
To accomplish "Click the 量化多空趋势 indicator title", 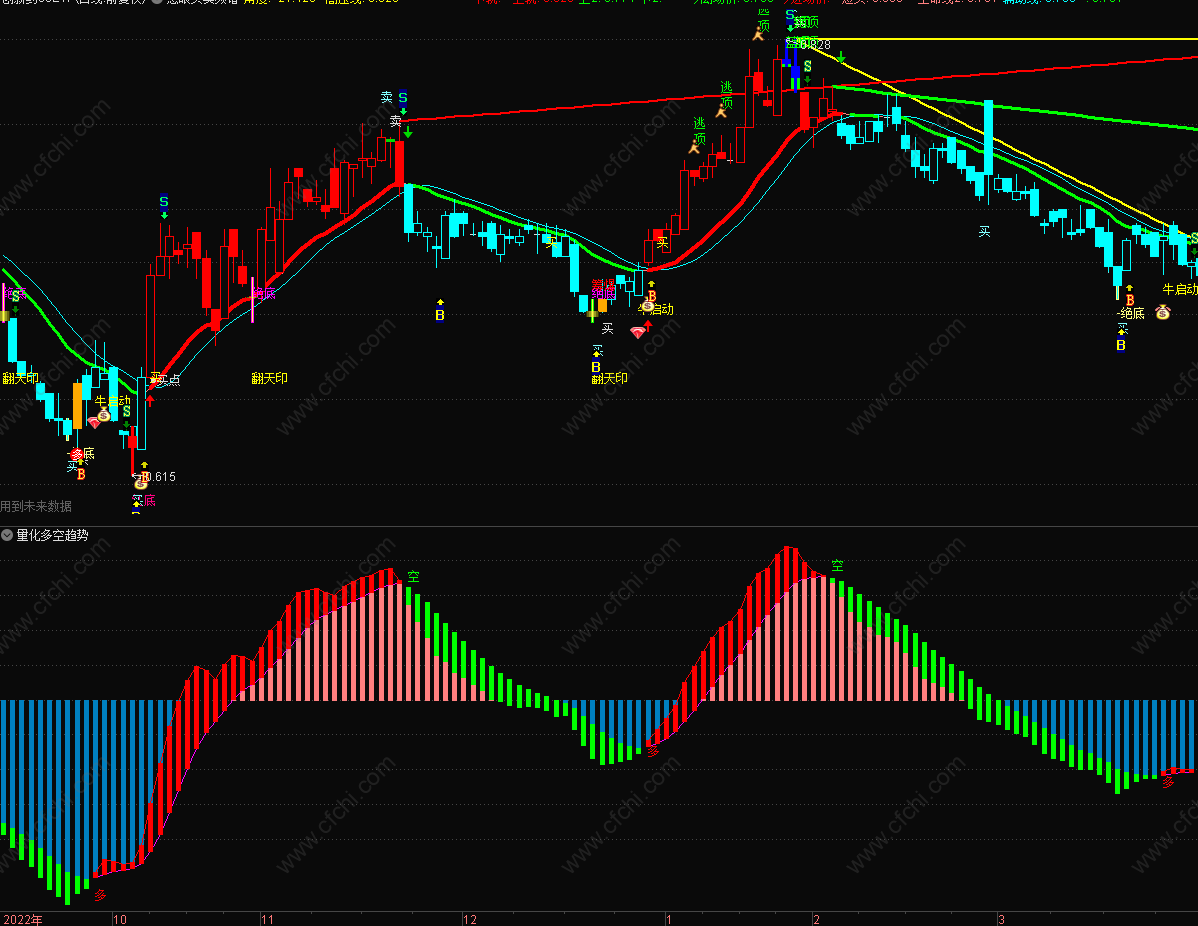I will [x=53, y=536].
